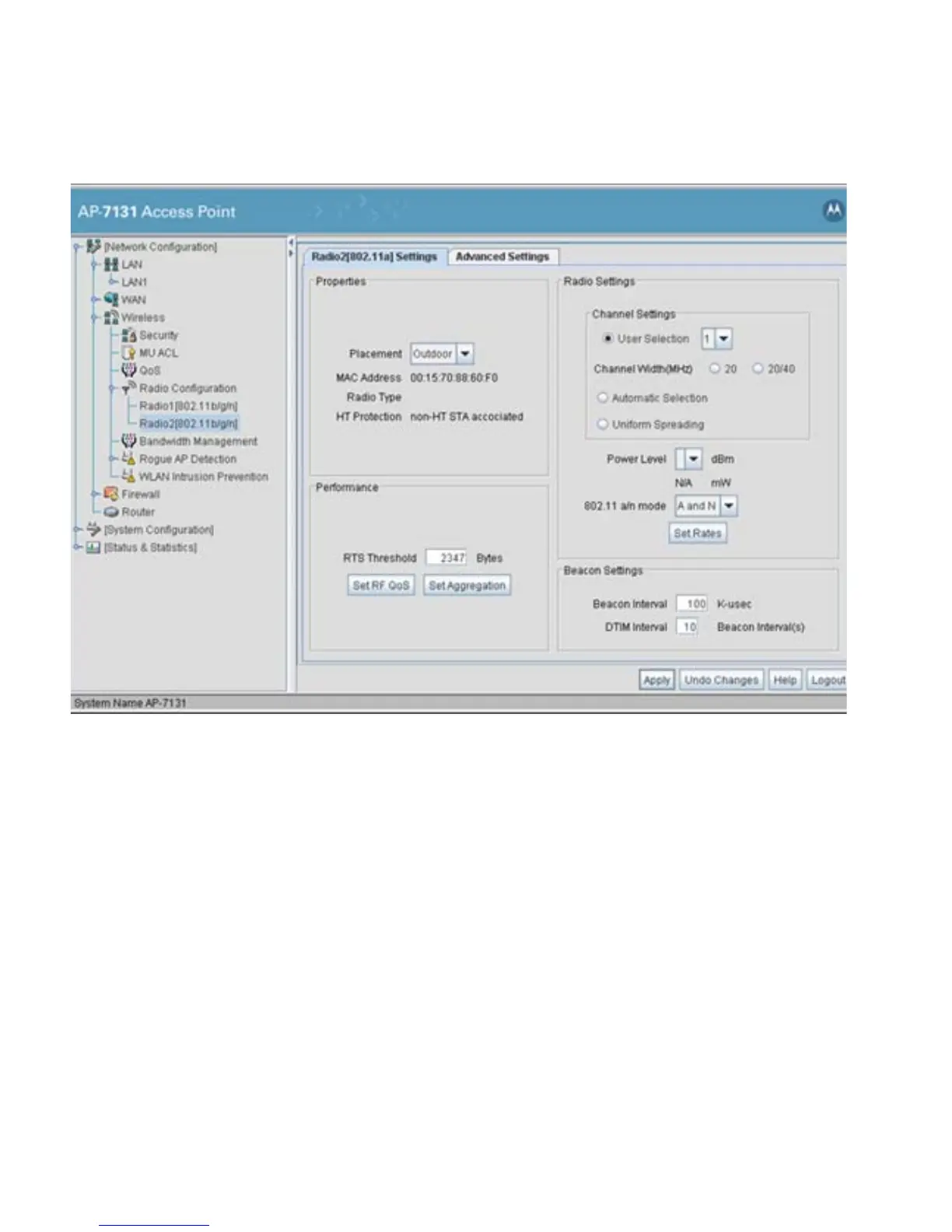This screenshot has width=952, height=1232.
Task: Select Uniform Spreading radio button
Action: click(x=602, y=424)
